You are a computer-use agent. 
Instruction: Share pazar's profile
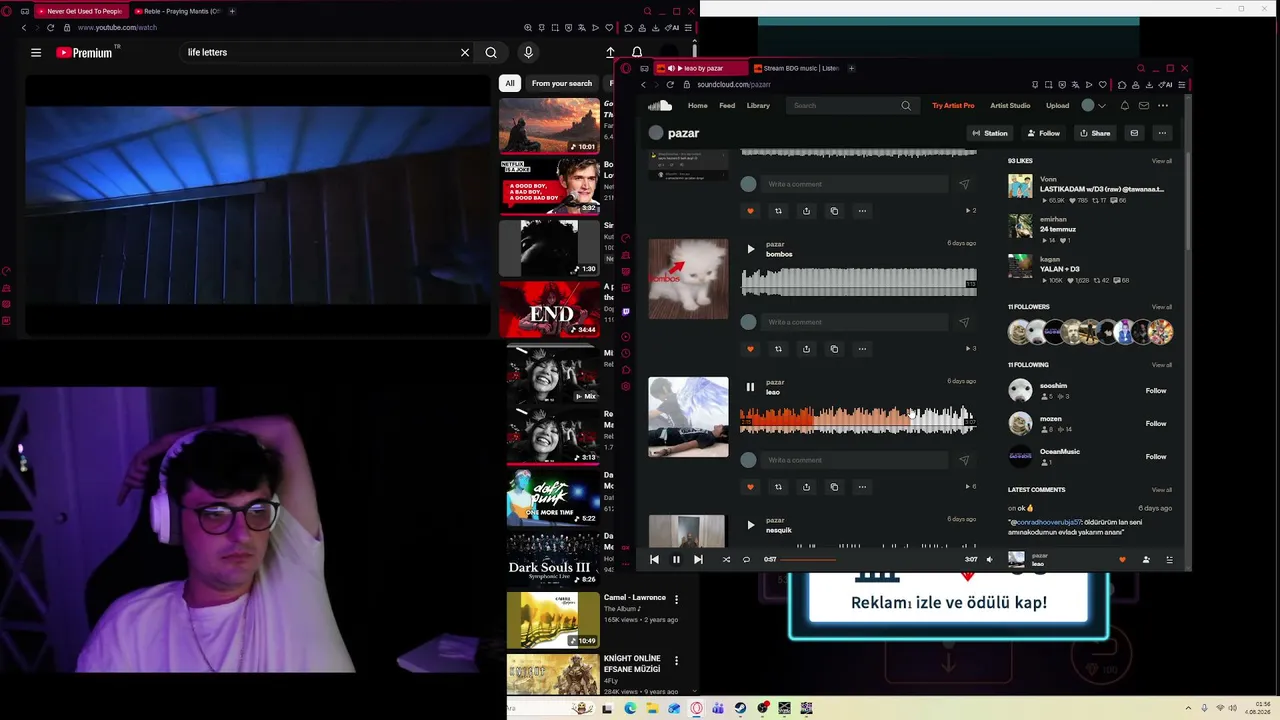[x=1095, y=133]
